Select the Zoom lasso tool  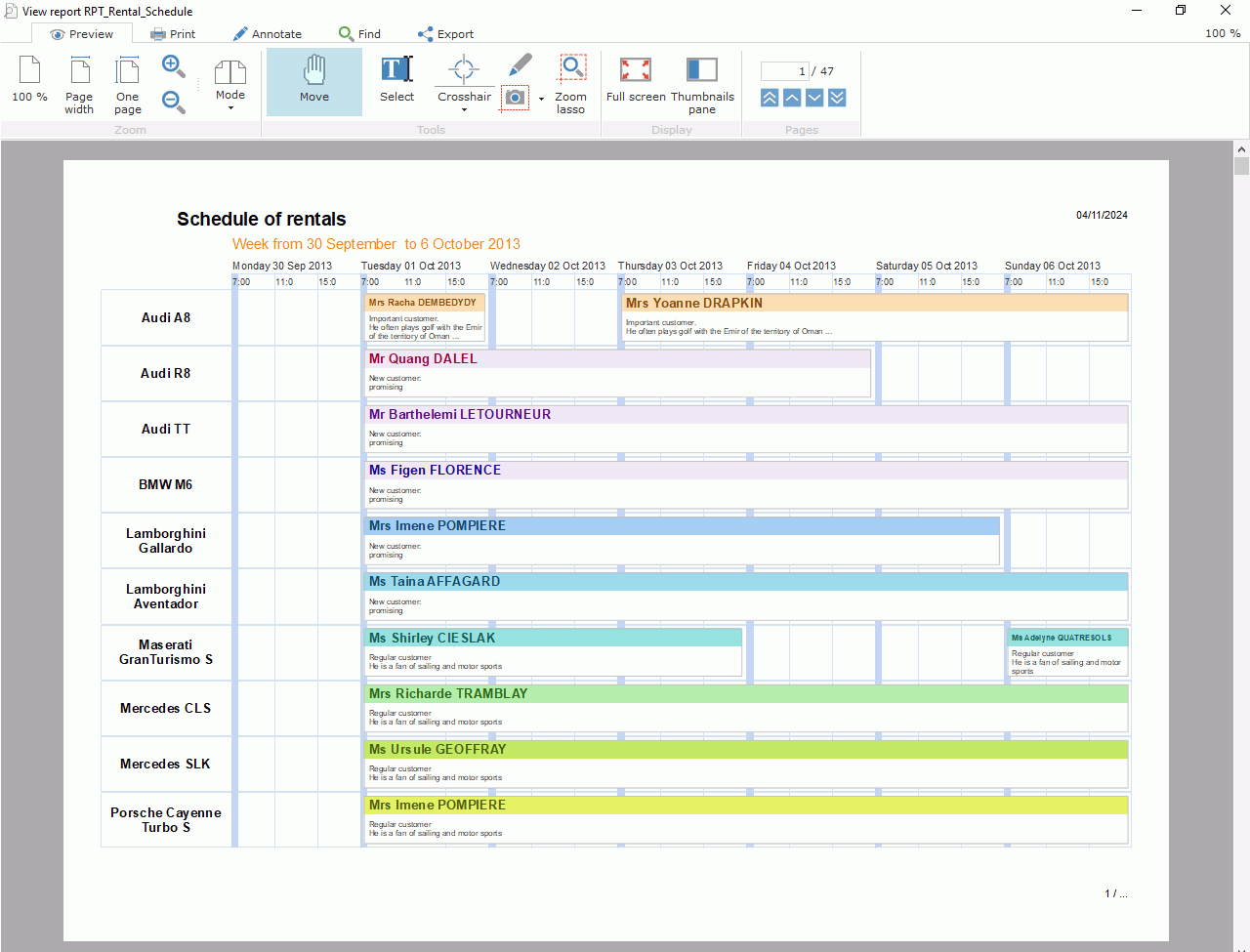tap(571, 85)
